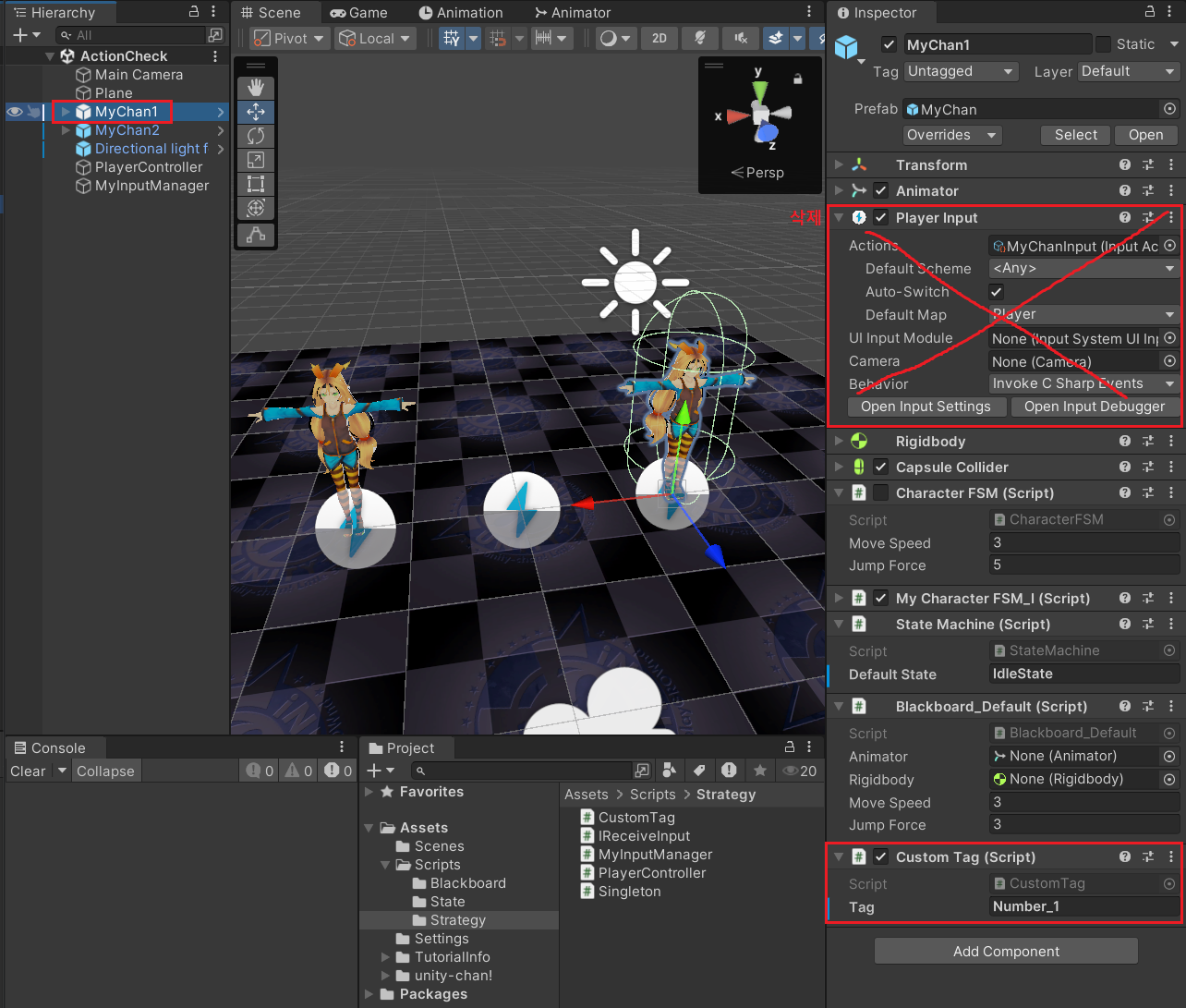Click Open Input Settings button

point(926,407)
